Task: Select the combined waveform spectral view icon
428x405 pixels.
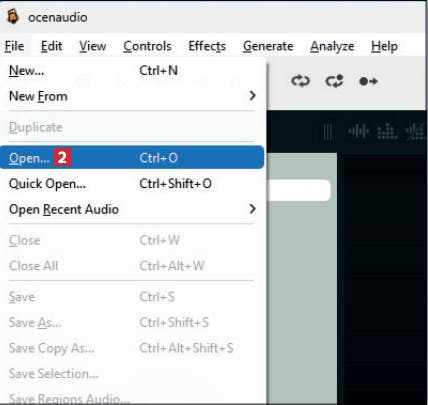Action: tap(416, 131)
